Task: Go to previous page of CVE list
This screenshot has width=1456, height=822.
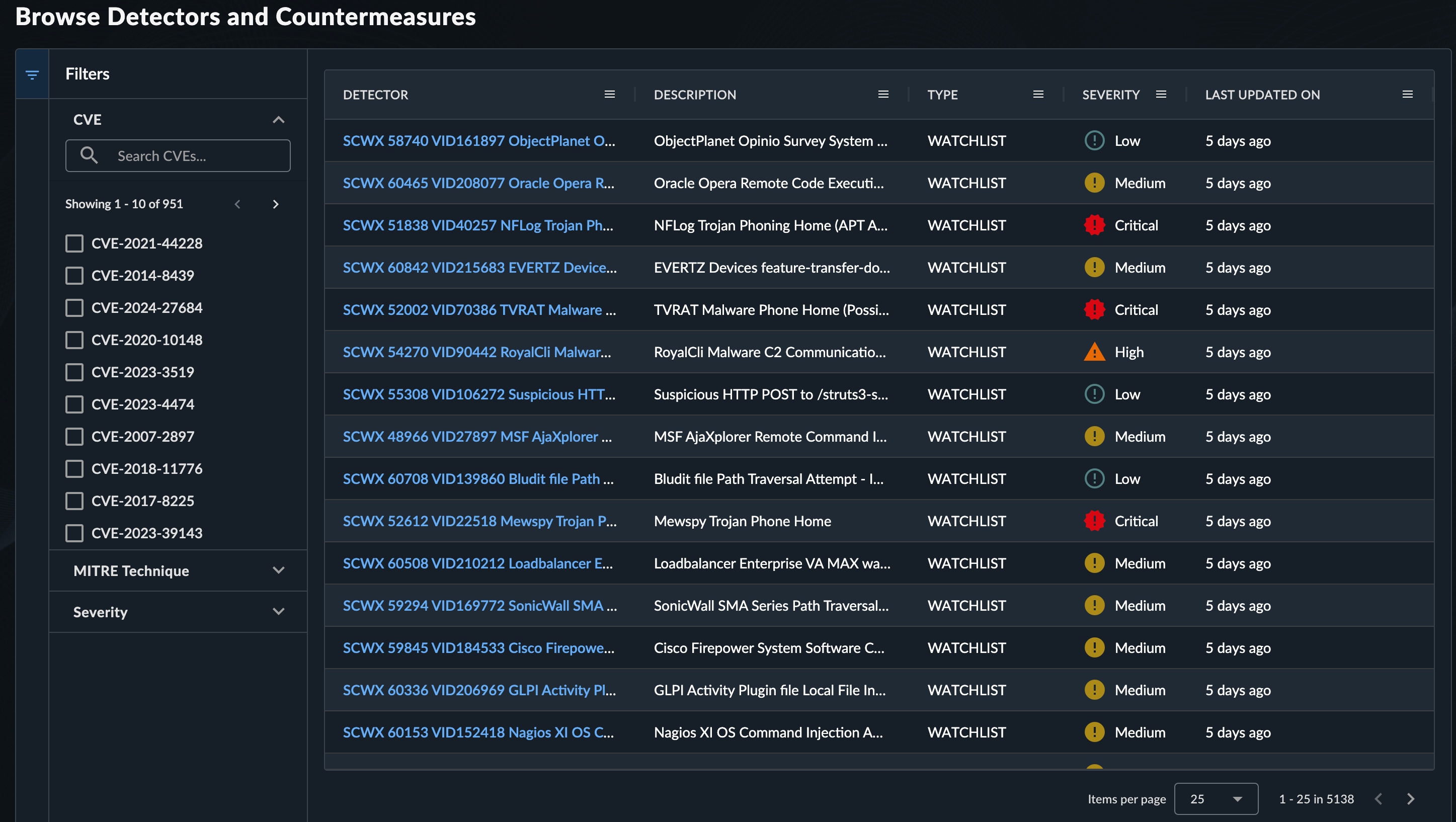Action: point(237,204)
